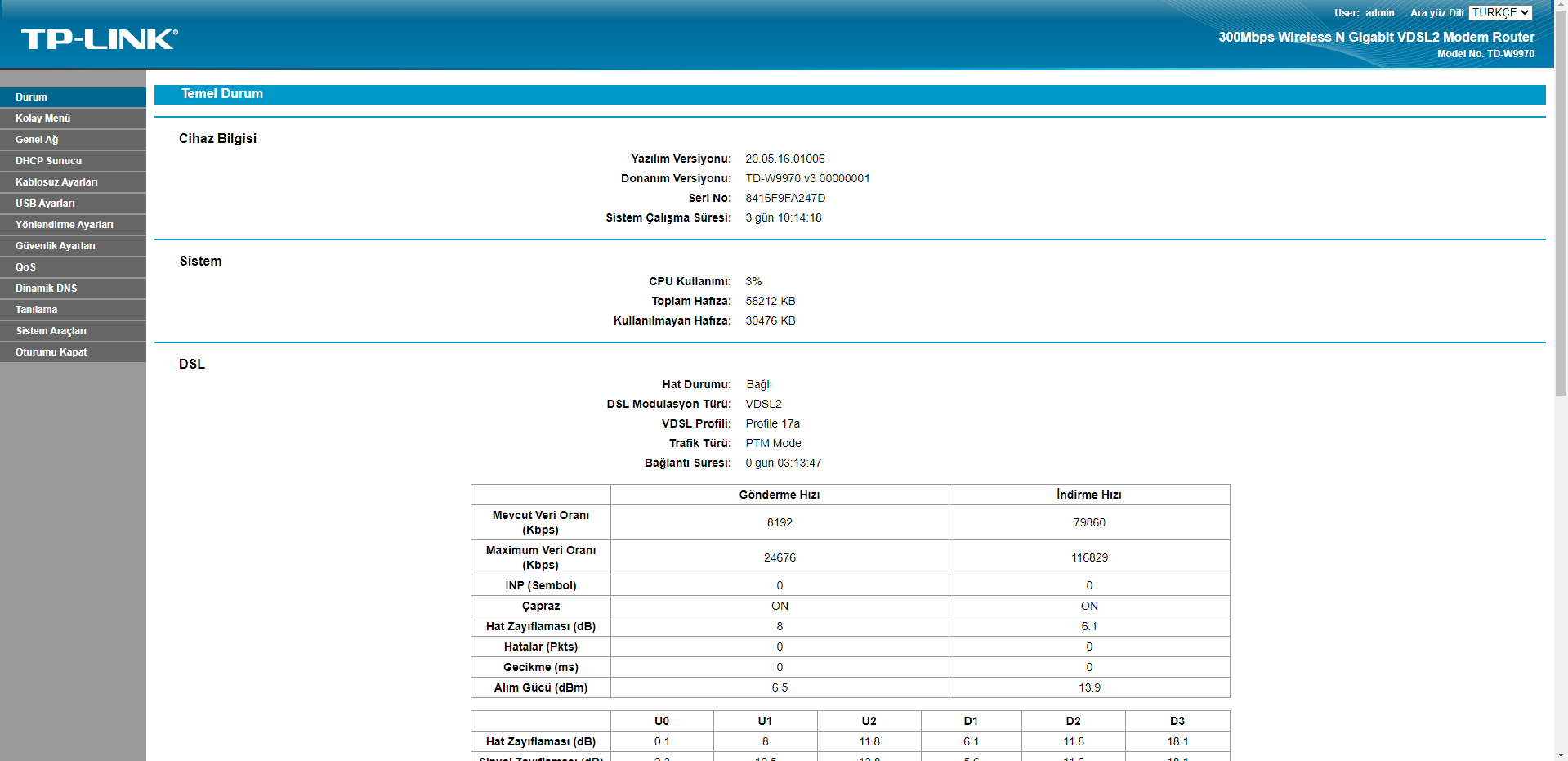The image size is (1568, 761).
Task: Open Dinamik DNS settings
Action: click(73, 289)
